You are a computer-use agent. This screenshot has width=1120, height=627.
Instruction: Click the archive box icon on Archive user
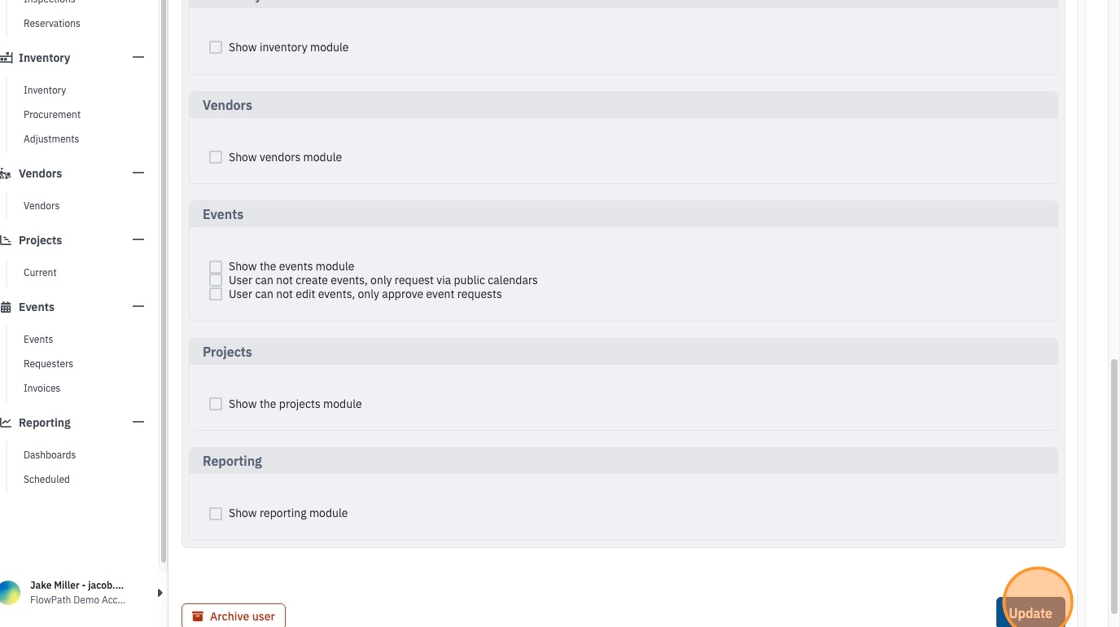click(x=198, y=616)
